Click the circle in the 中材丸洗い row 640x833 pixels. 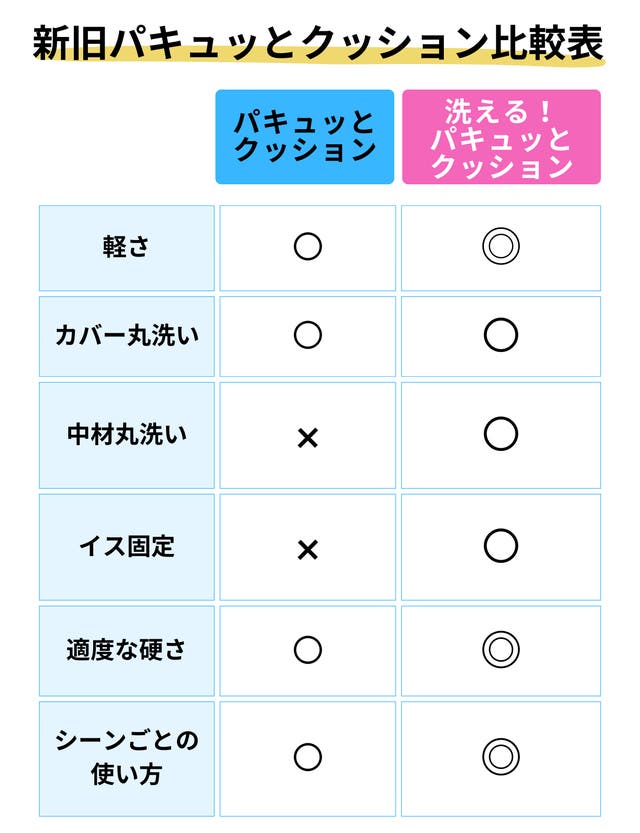[500, 434]
